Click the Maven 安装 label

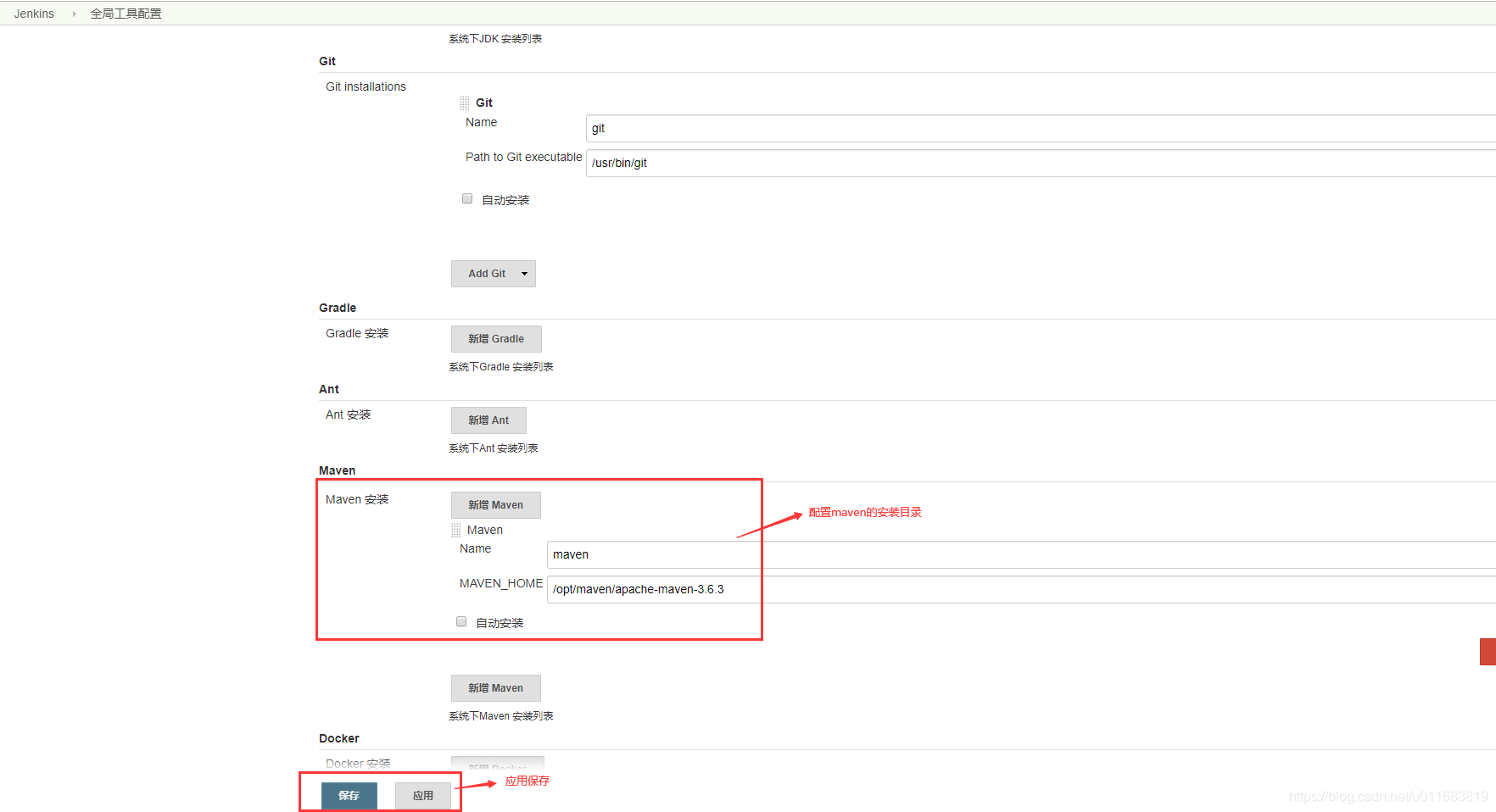pos(357,499)
